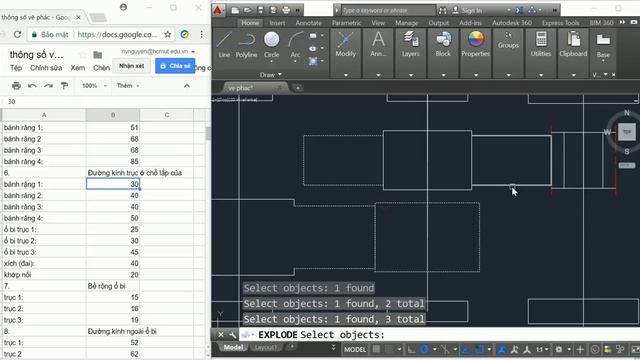Switch to the Insert ribbon tab
This screenshot has height=360, width=640.
(x=277, y=23)
